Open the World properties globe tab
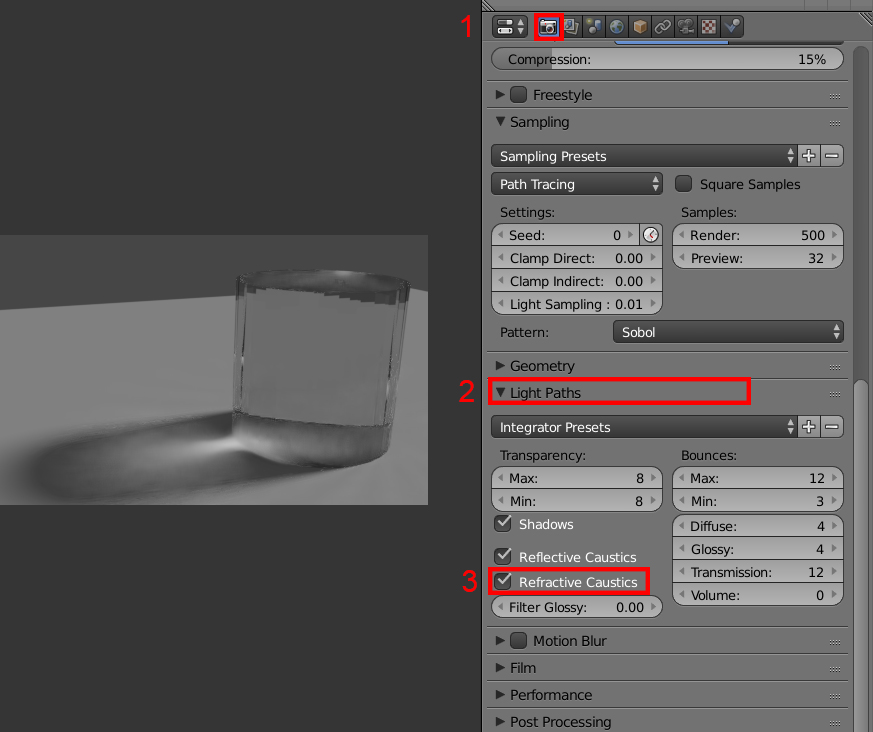 pyautogui.click(x=617, y=26)
